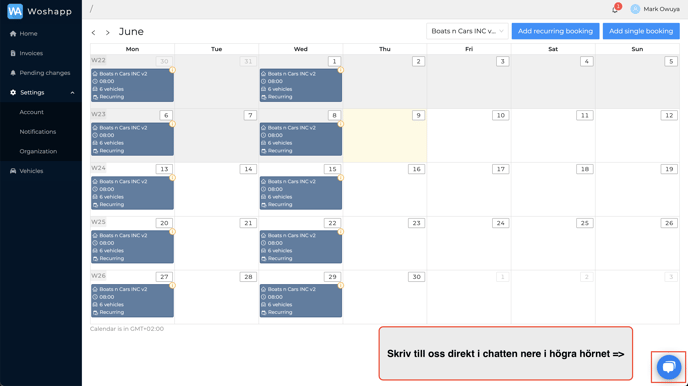The width and height of the screenshot is (688, 386).
Task: Go to previous month arrow
Action: (x=93, y=32)
